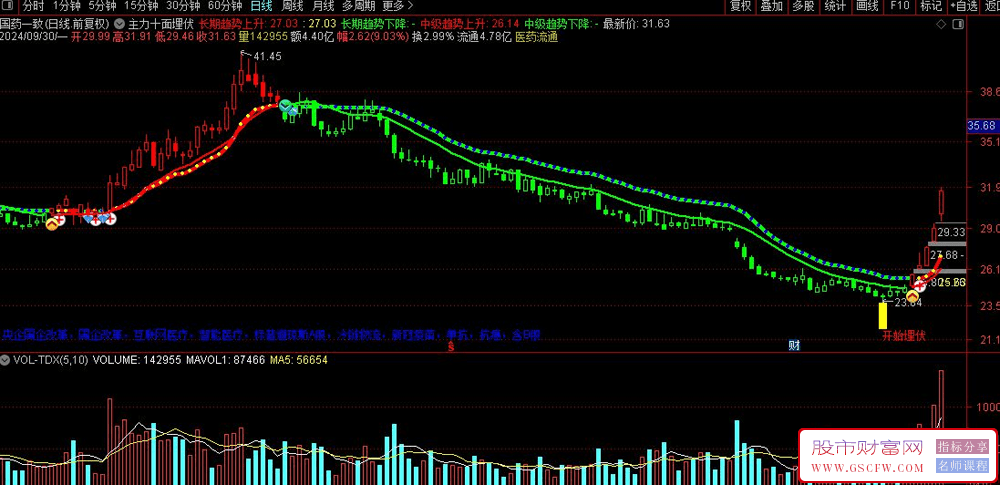Image resolution: width=1000 pixels, height=485 pixels.
Task: Select the 周线 weekly chart tab
Action: pyautogui.click(x=292, y=6)
